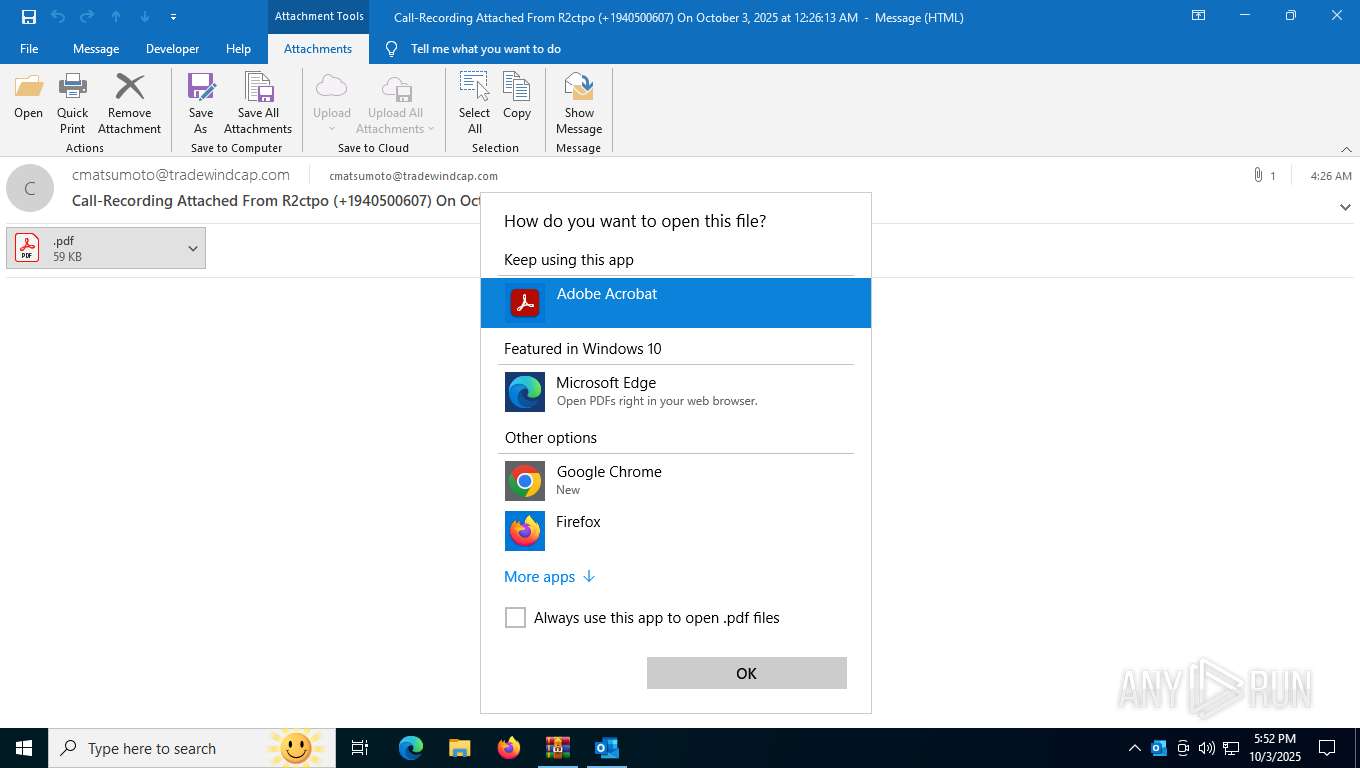Switch to the Message tab
The image size is (1360, 768).
click(x=96, y=49)
